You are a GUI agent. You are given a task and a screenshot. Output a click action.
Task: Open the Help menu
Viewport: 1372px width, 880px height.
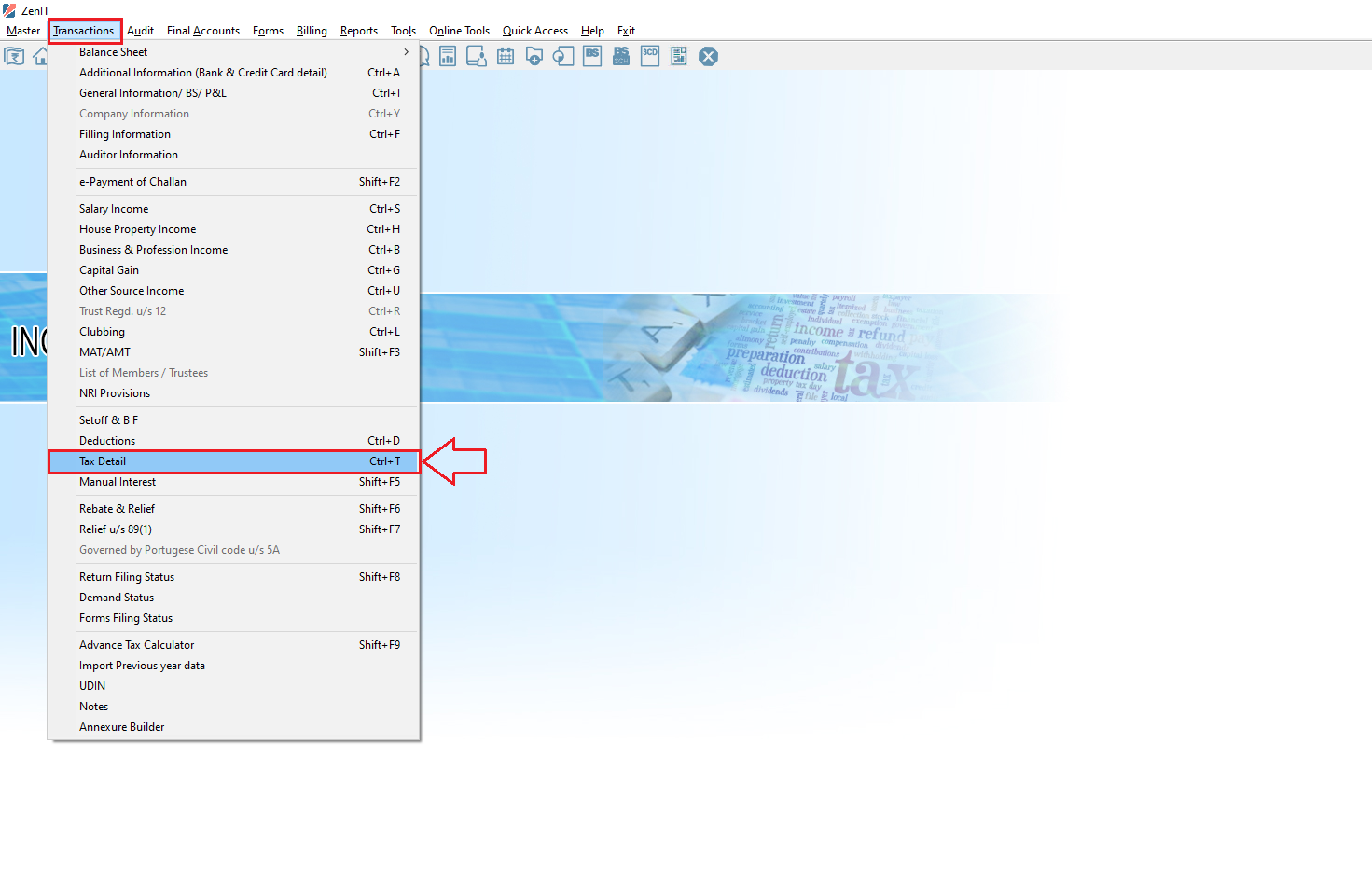coord(592,31)
